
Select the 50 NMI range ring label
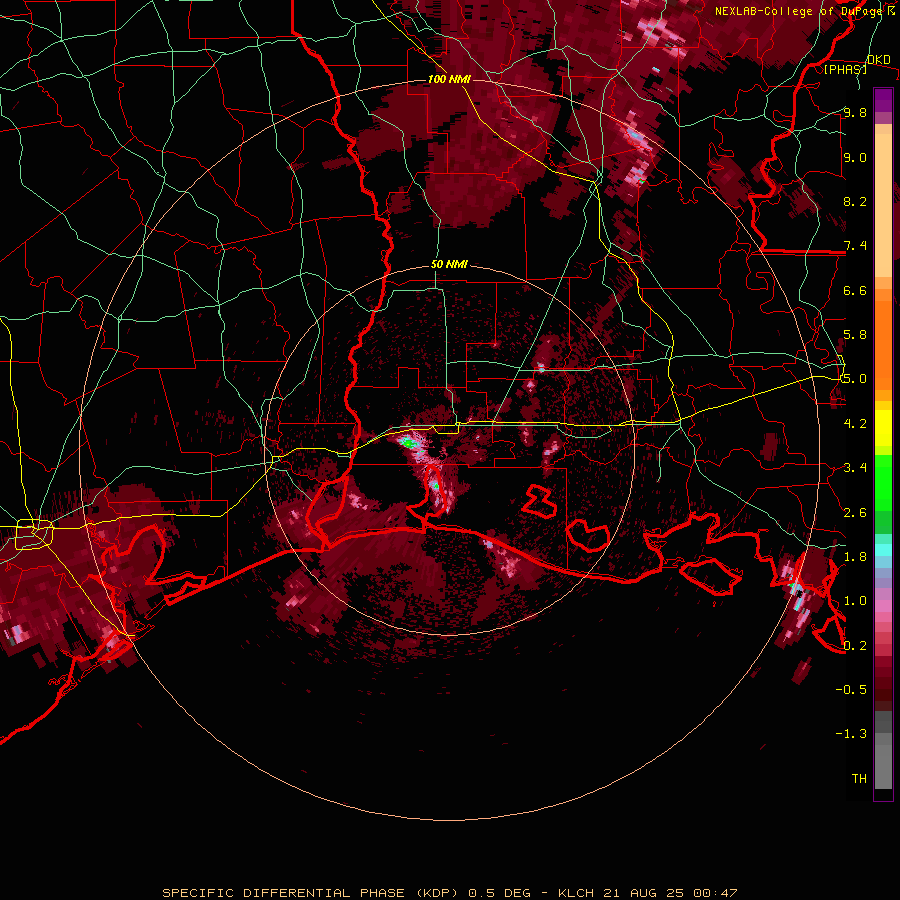click(449, 264)
